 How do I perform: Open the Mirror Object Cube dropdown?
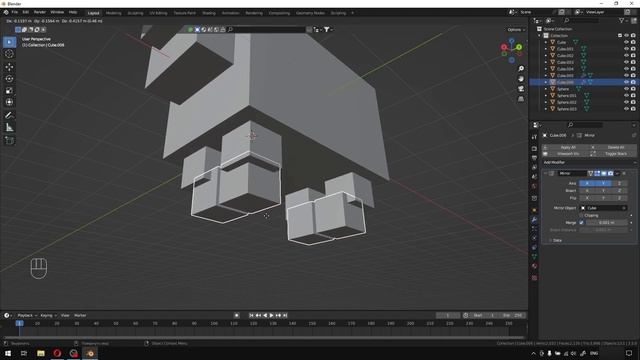click(x=603, y=208)
